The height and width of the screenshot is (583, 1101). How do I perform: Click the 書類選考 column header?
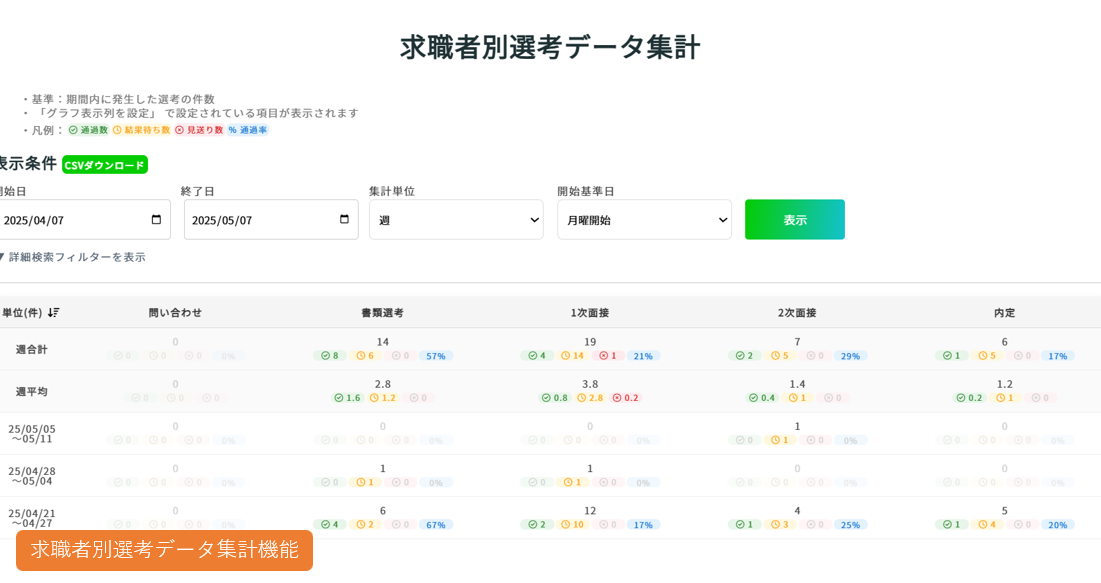pos(382,313)
